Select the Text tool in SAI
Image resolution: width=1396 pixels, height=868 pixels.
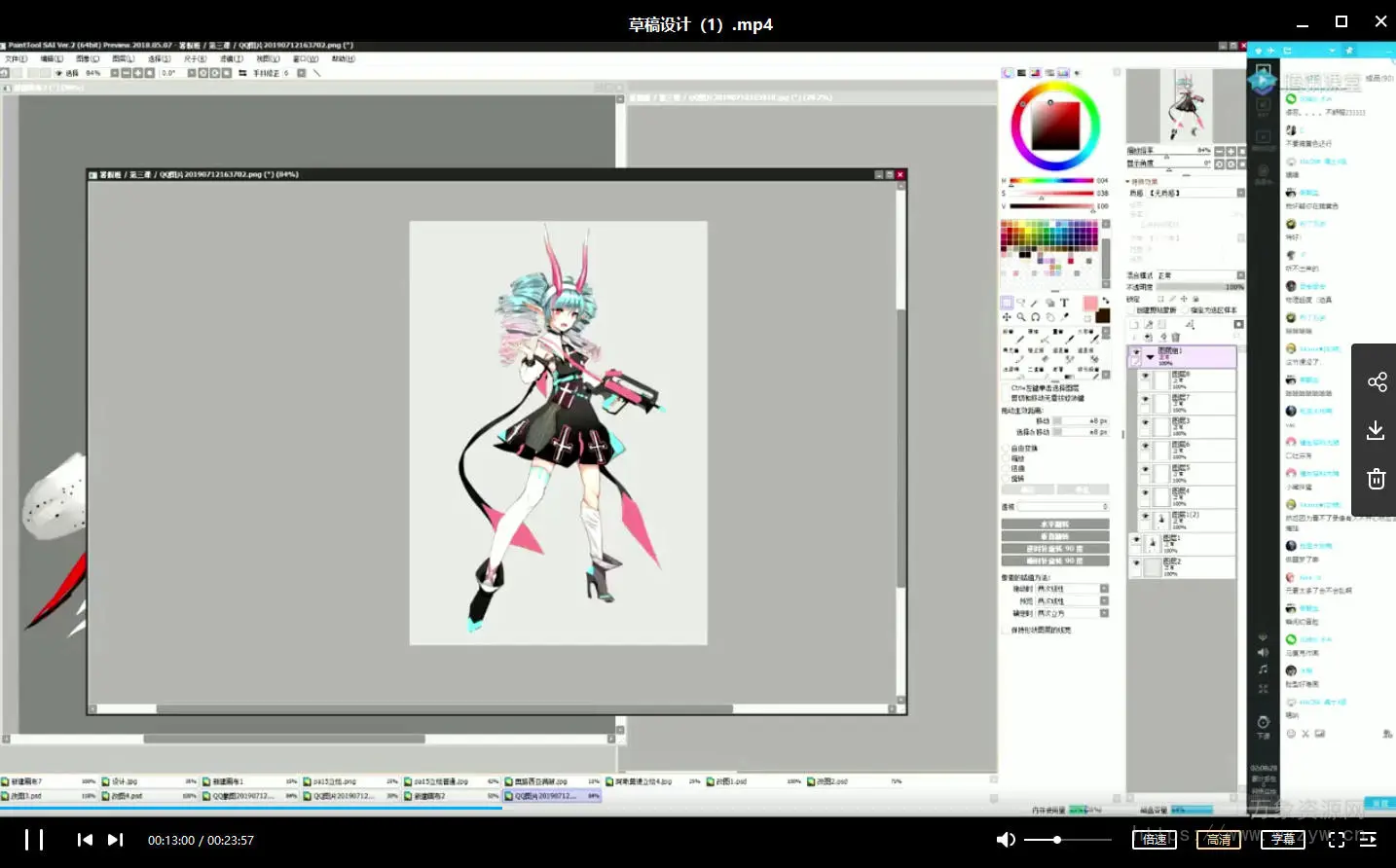[x=1064, y=304]
